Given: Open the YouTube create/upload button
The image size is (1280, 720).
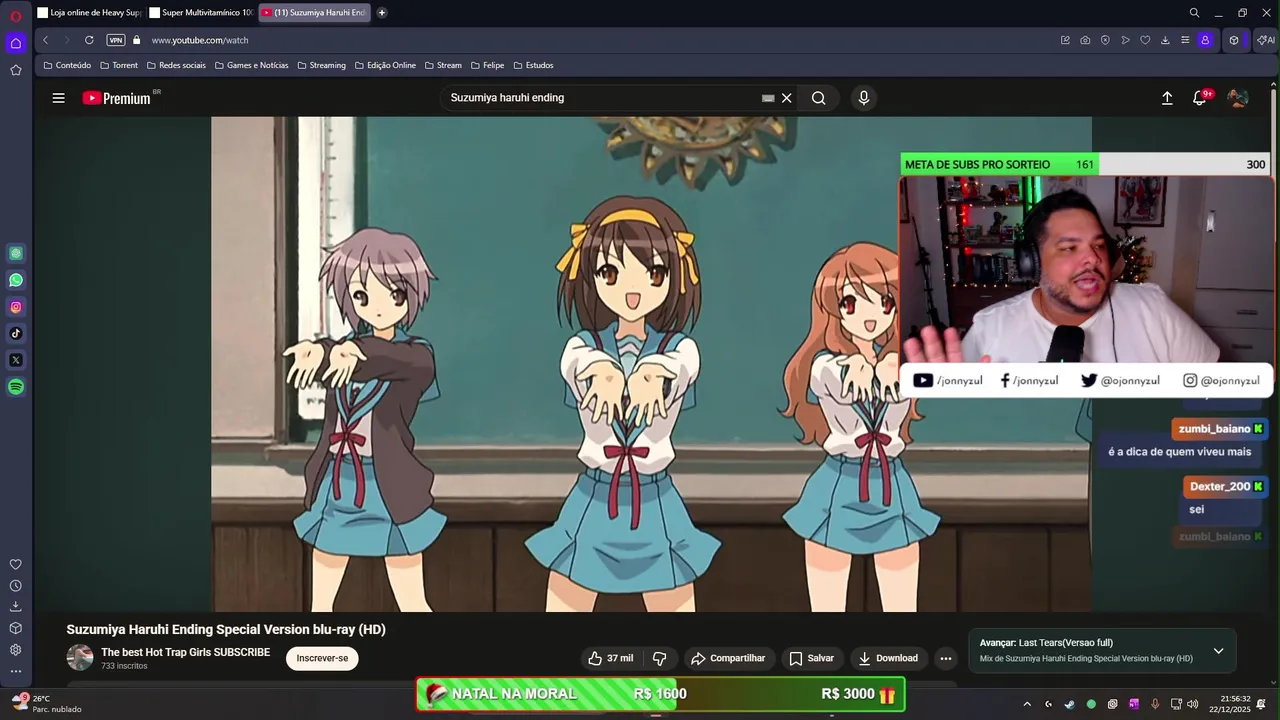Looking at the screenshot, I should pos(1167,98).
